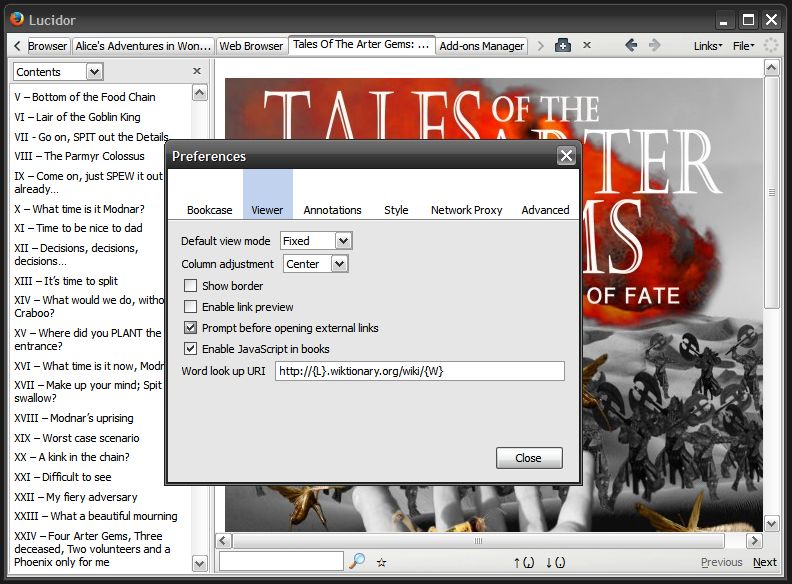Switch to Alice's Adventures in Wonderland tab
This screenshot has width=792, height=584.
[x=143, y=46]
